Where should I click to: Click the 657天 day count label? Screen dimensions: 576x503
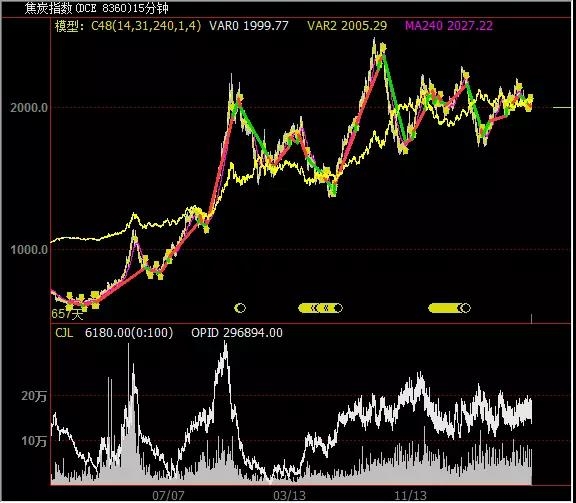[x=67, y=314]
